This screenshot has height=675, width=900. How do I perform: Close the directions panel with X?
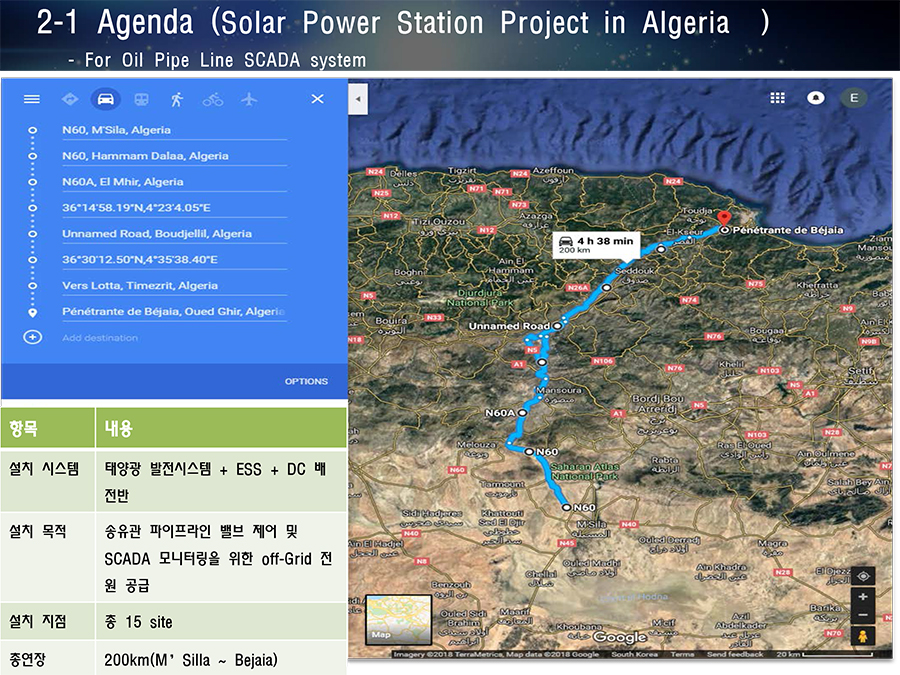tap(317, 99)
